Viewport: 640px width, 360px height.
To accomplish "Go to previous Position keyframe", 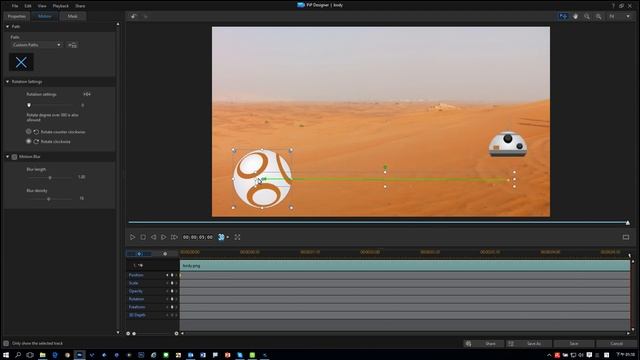I will (167, 276).
